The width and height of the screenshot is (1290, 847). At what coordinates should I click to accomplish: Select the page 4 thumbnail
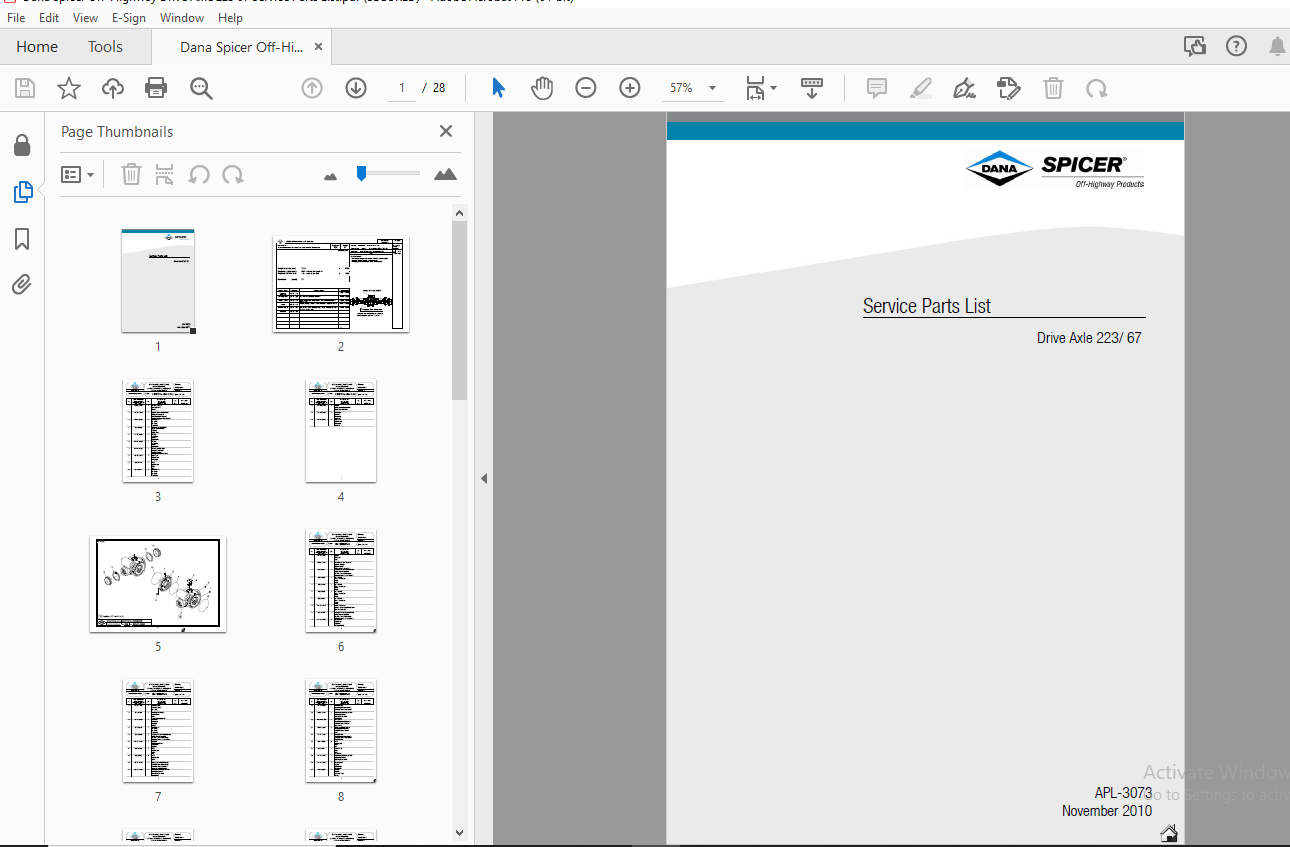click(x=341, y=431)
